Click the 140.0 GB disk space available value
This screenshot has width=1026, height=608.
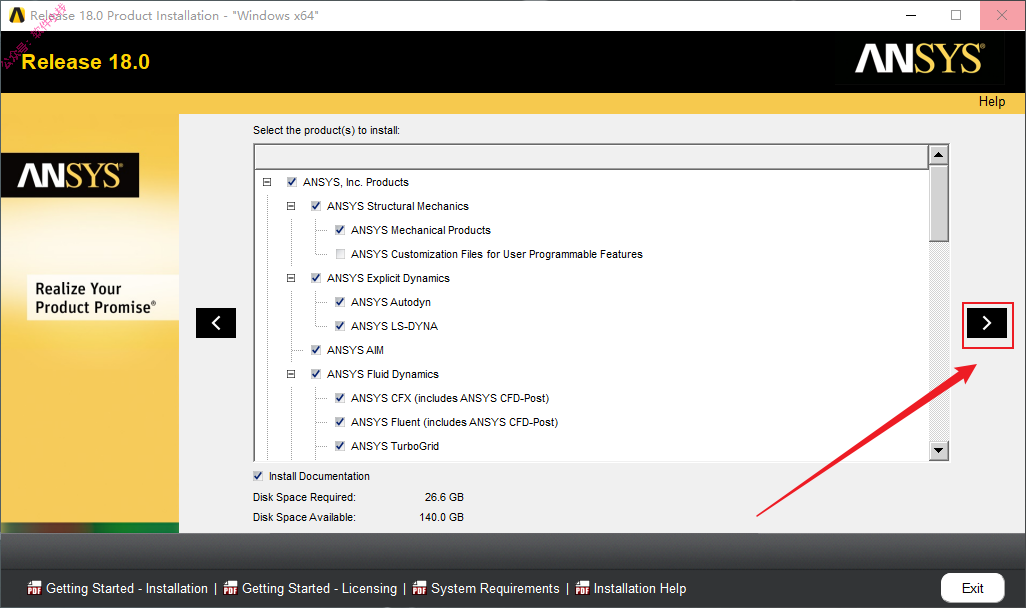click(442, 517)
